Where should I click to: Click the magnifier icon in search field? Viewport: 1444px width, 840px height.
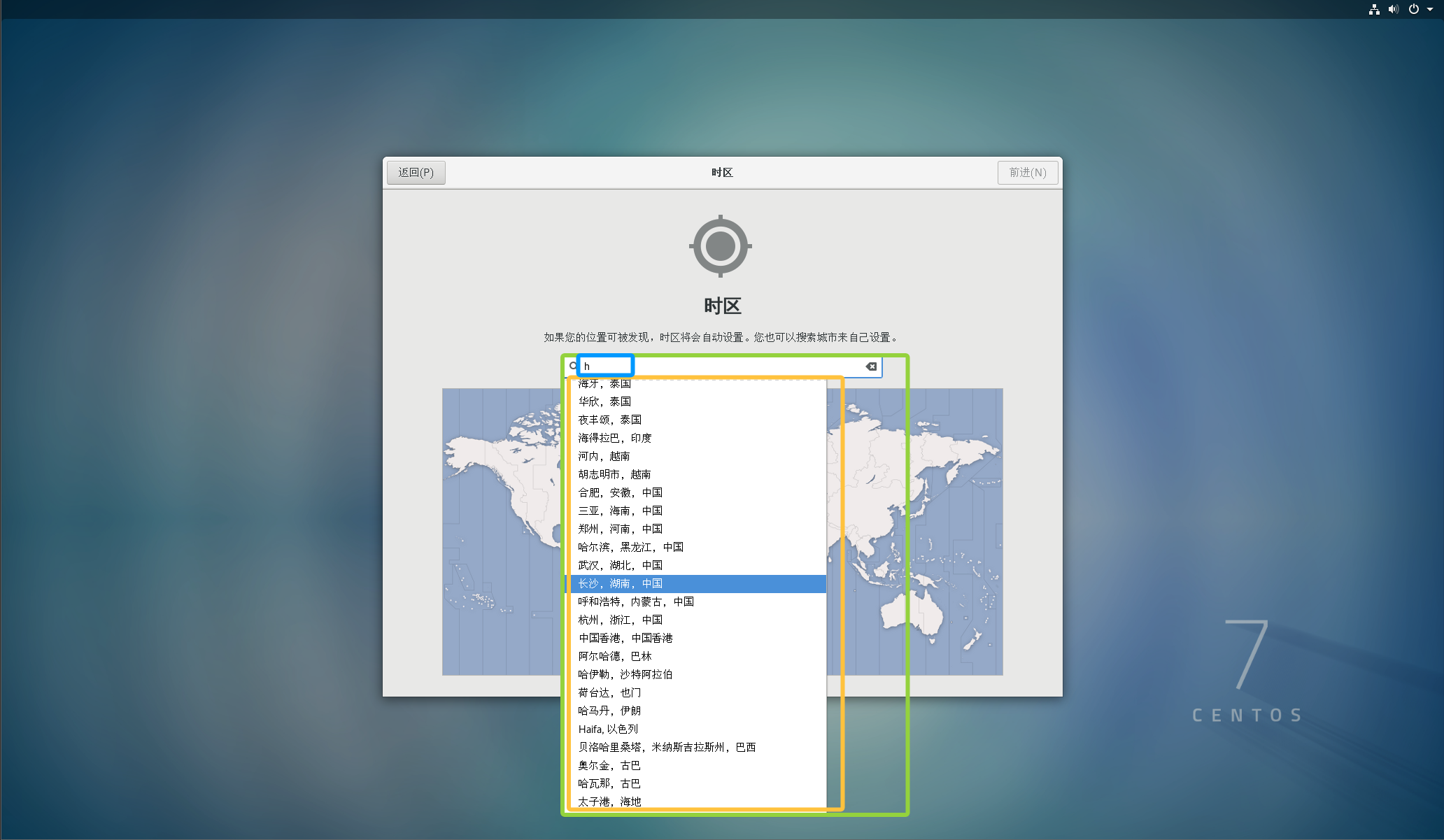(574, 366)
